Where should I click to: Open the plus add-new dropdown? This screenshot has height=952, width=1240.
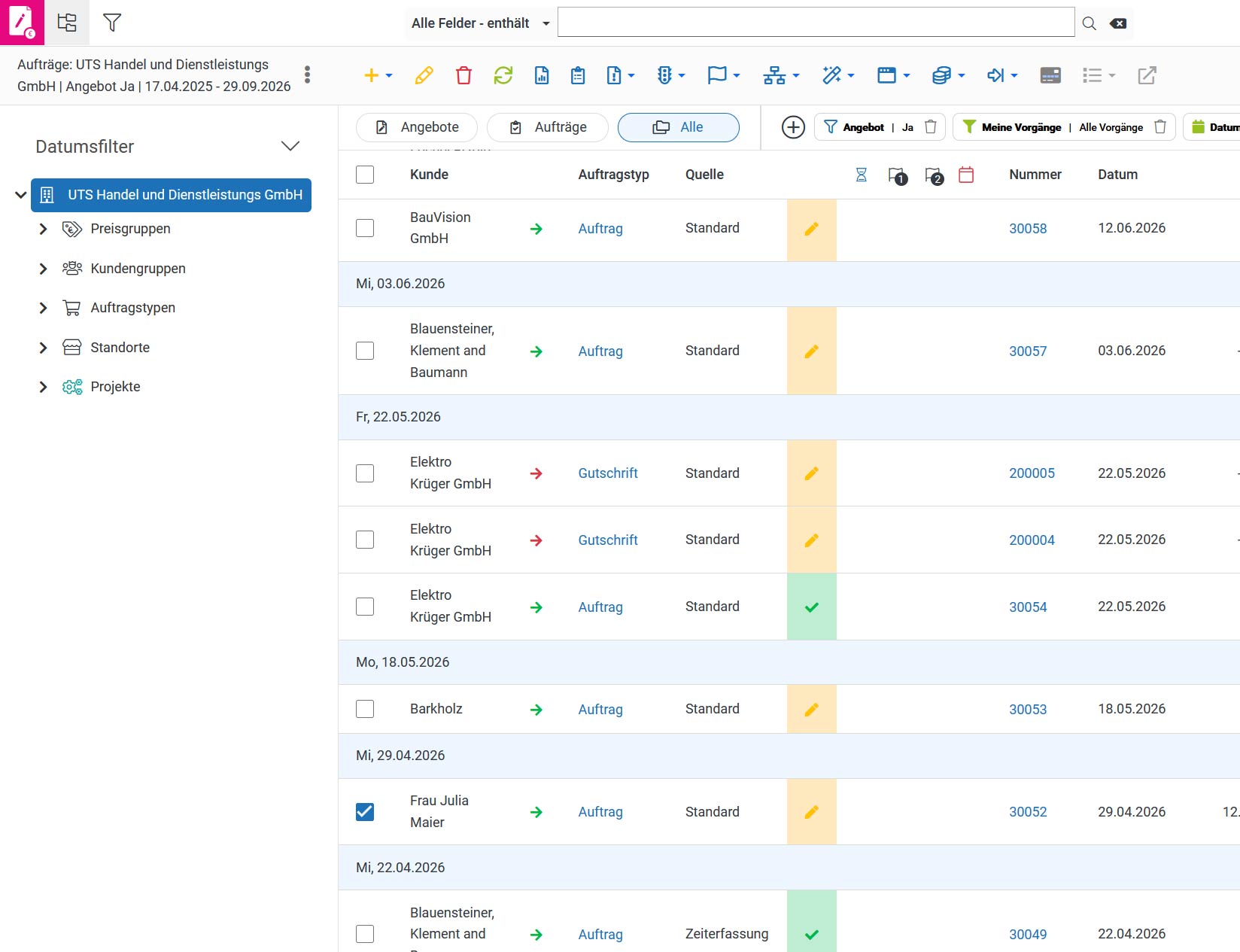pos(378,75)
